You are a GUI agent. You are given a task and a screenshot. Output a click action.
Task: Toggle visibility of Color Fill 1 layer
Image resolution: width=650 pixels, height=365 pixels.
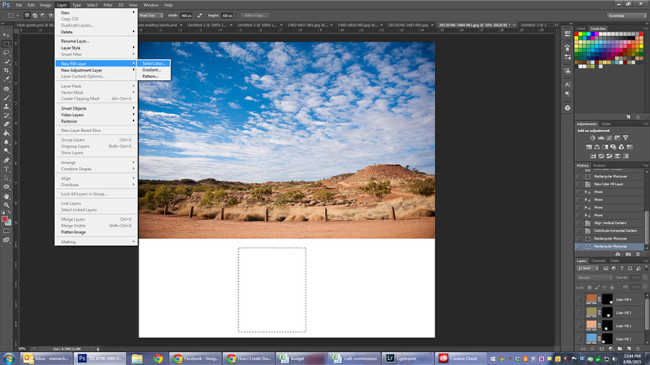pos(580,339)
